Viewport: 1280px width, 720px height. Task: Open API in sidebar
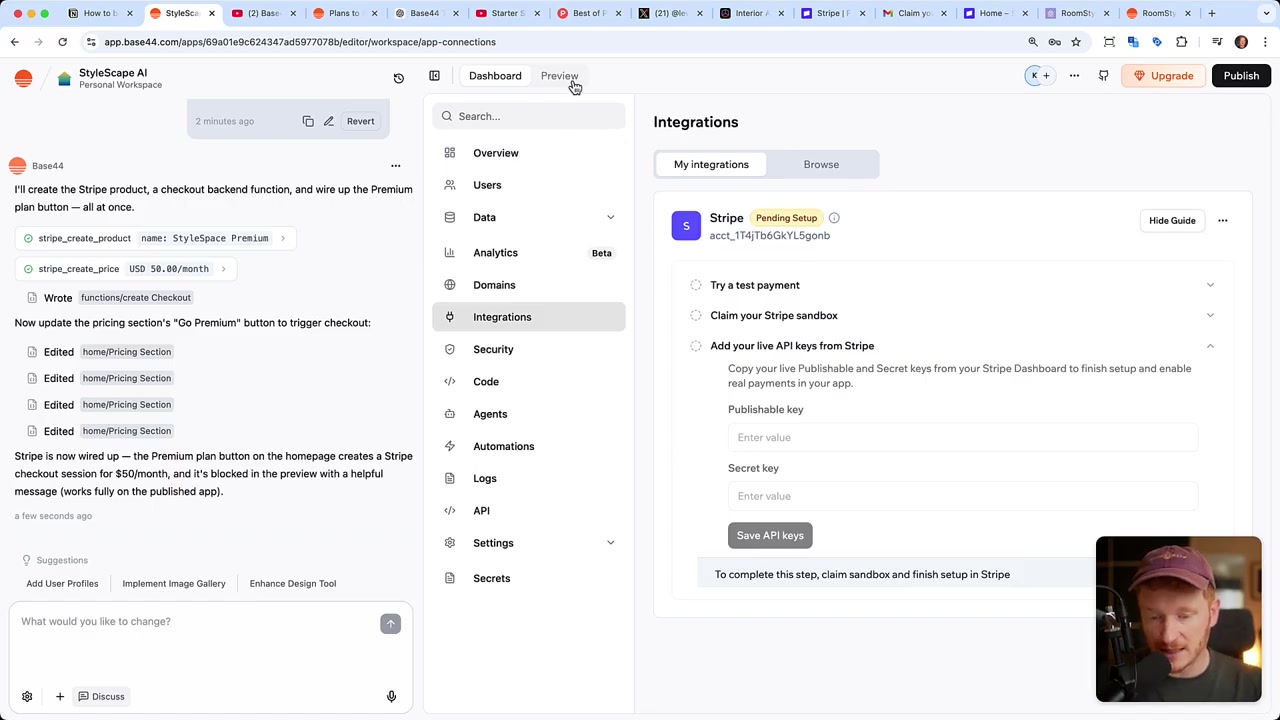coord(529,510)
